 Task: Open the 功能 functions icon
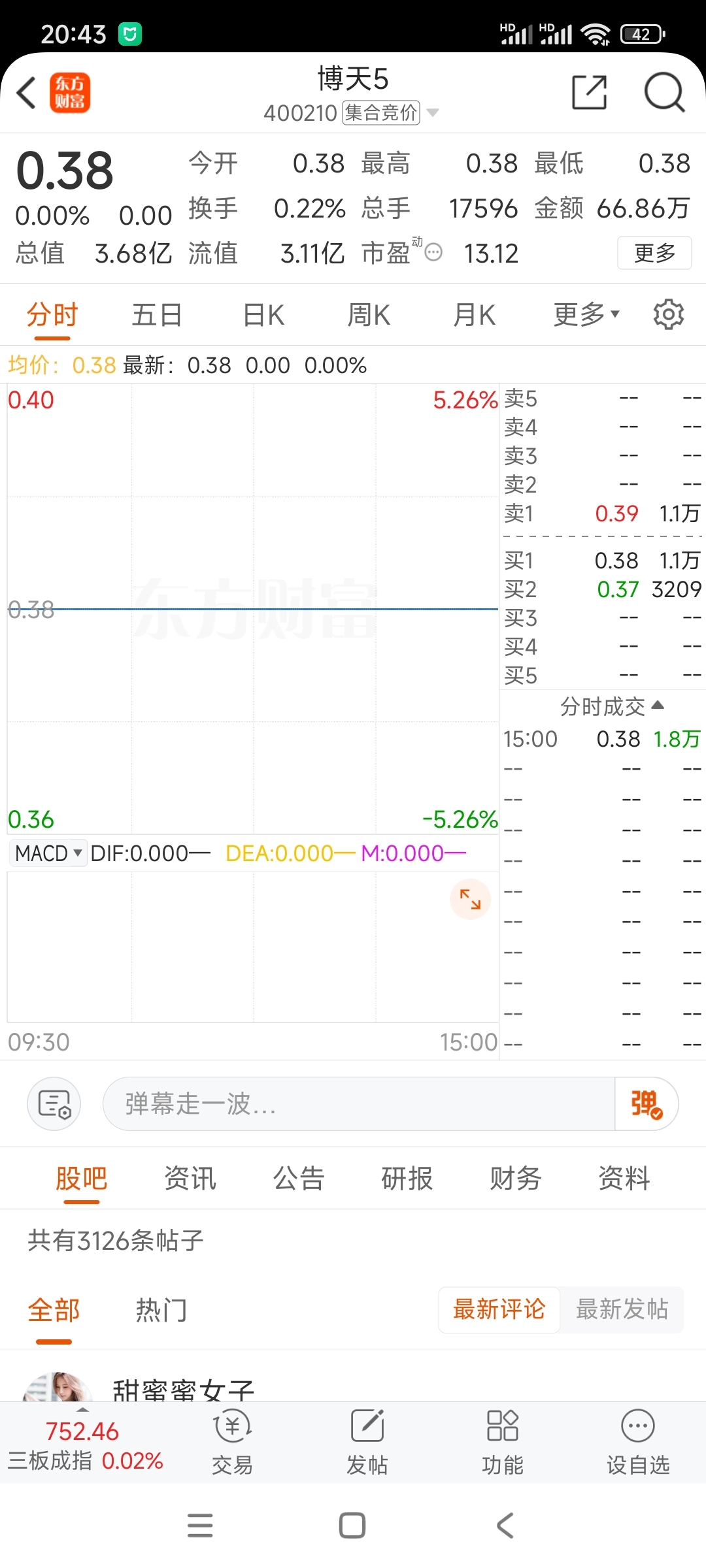(x=503, y=1443)
